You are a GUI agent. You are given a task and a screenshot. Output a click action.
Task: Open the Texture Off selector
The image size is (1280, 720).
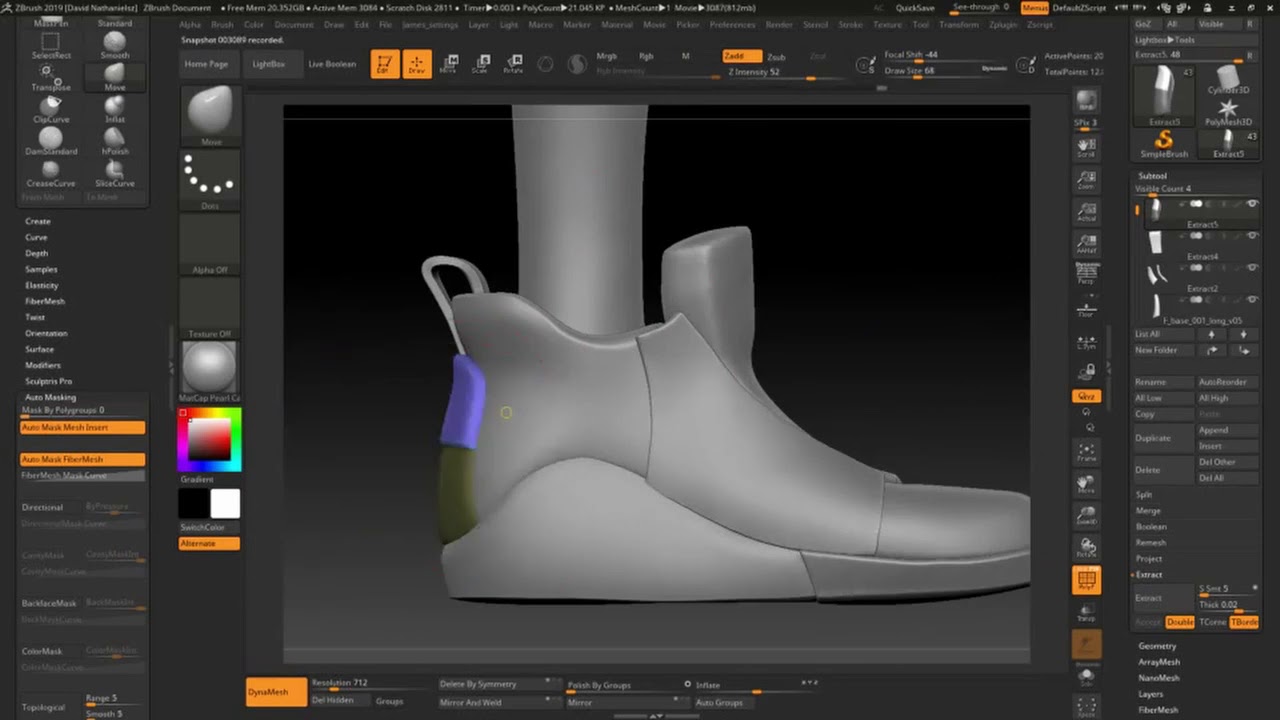coord(211,309)
